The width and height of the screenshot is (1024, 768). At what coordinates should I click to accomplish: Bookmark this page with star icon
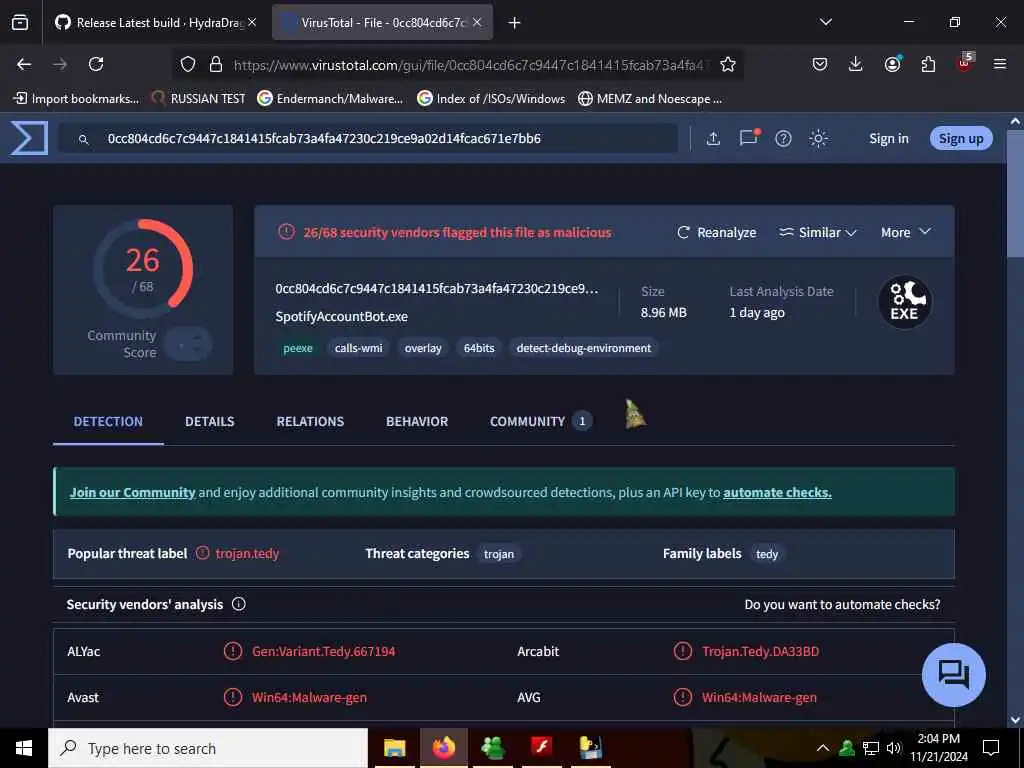click(728, 64)
